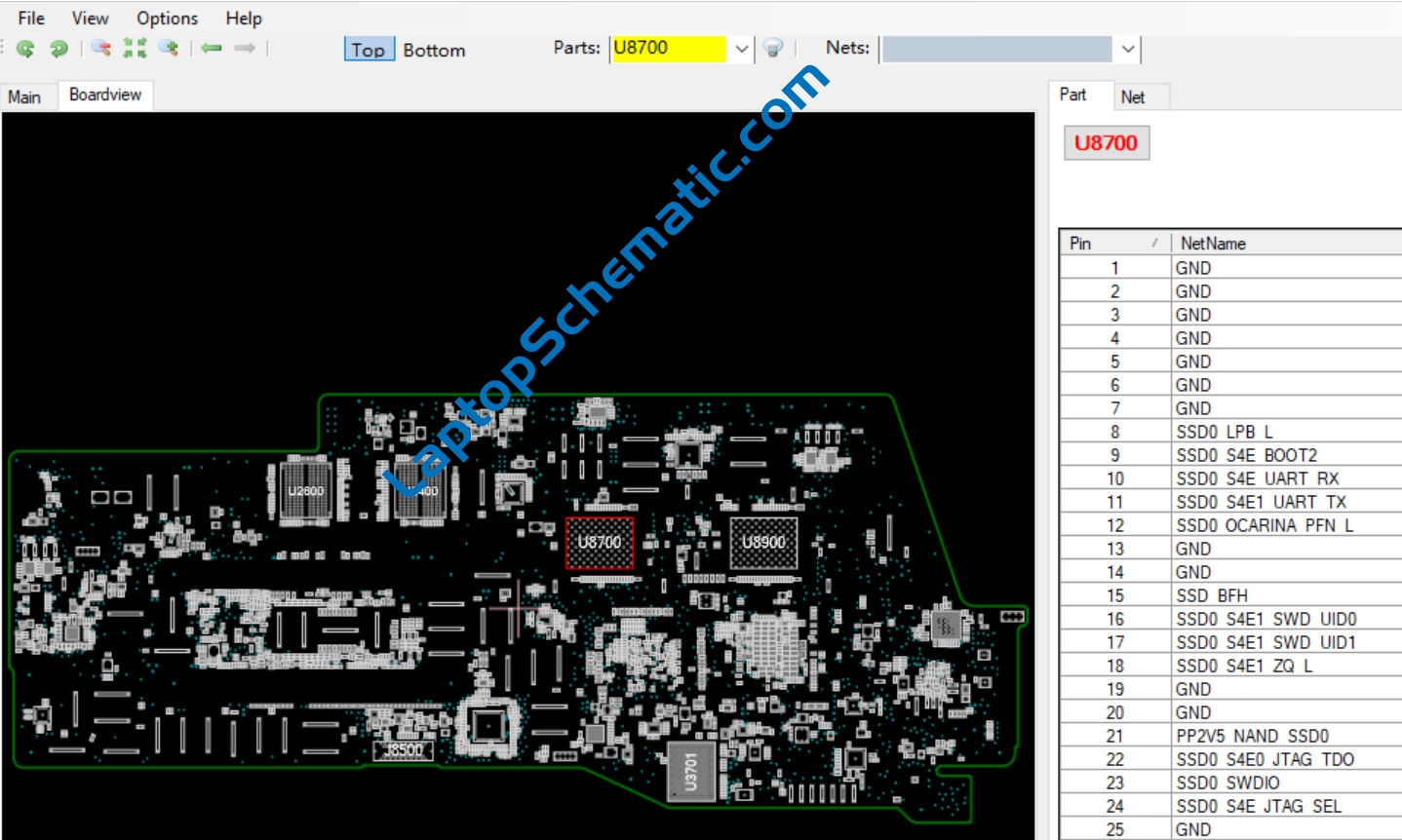Go back with the green left arrow
The height and width of the screenshot is (840, 1402).
click(x=212, y=48)
